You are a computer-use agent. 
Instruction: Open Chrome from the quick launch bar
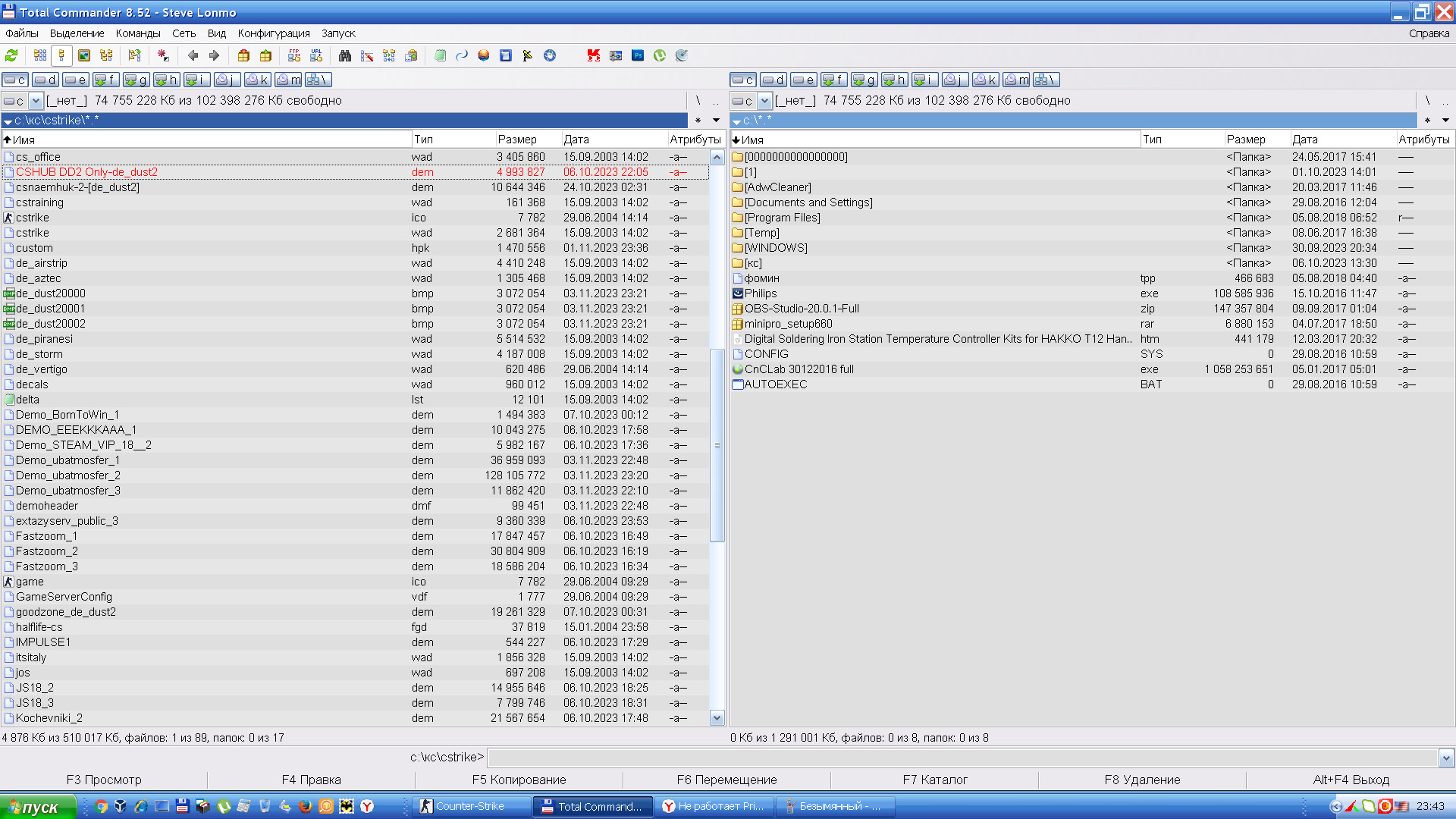pyautogui.click(x=101, y=806)
